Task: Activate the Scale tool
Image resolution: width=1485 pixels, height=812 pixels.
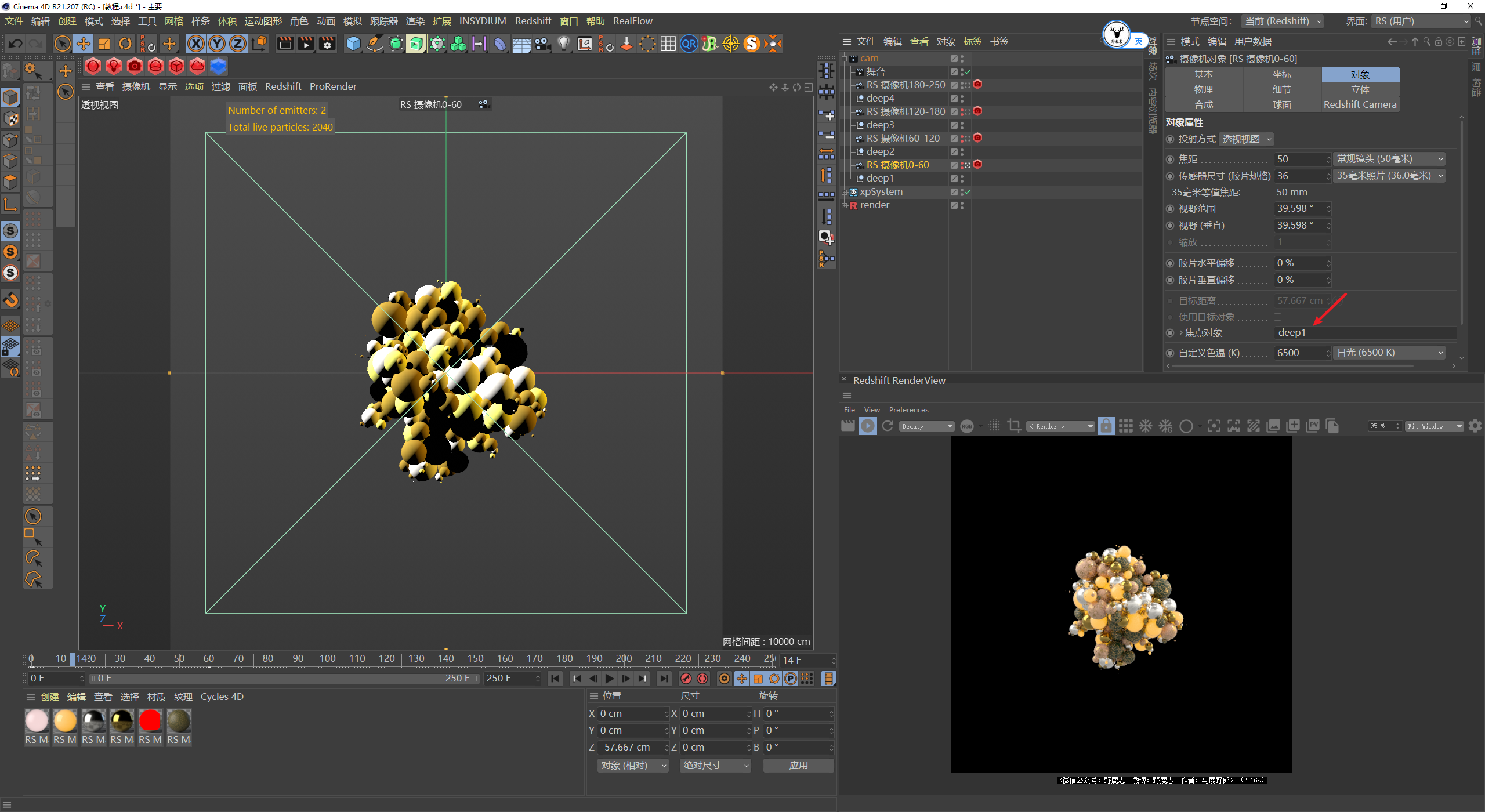Action: [104, 43]
